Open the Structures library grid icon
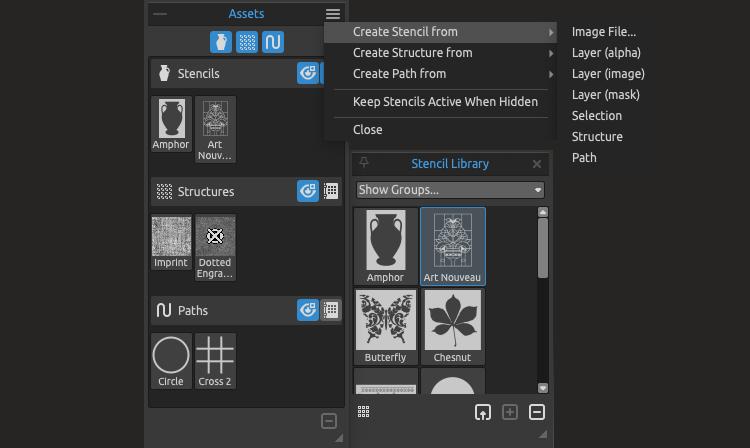Viewport: 750px width, 448px height. [x=331, y=191]
